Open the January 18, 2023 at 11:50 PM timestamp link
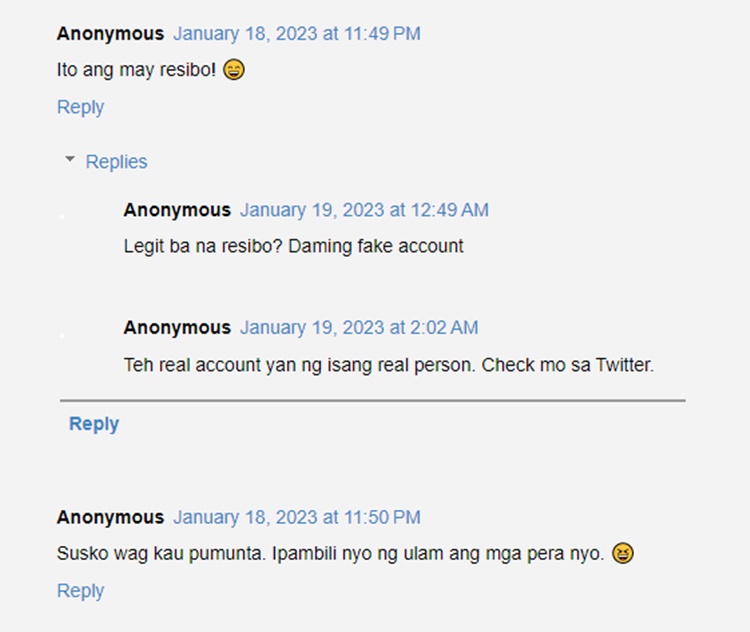The width and height of the screenshot is (750, 632). click(297, 517)
